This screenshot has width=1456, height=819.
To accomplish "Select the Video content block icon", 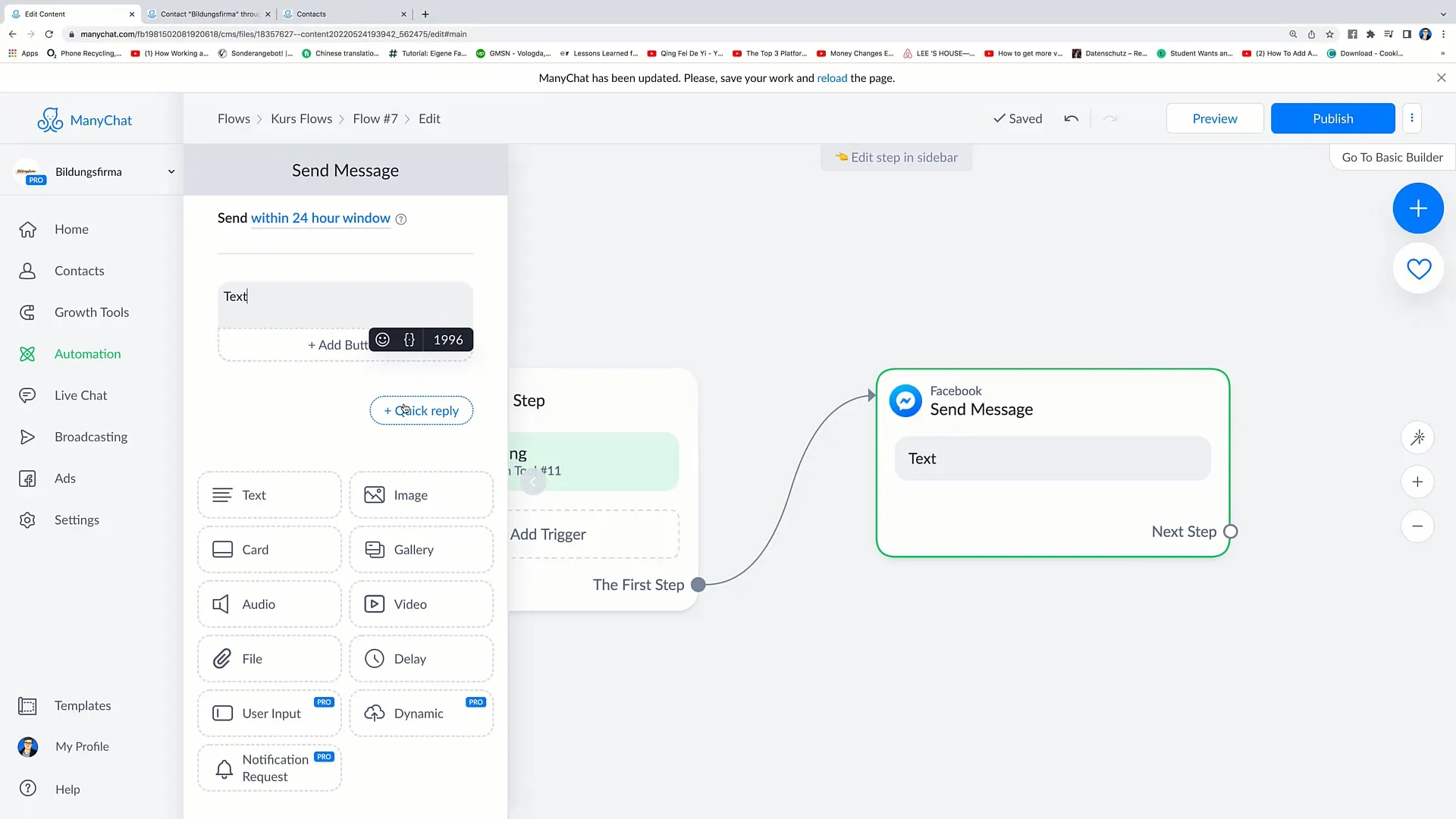I will 373,603.
